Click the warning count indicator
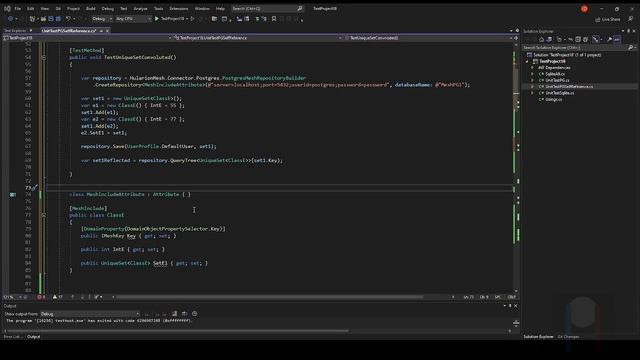 point(58,297)
